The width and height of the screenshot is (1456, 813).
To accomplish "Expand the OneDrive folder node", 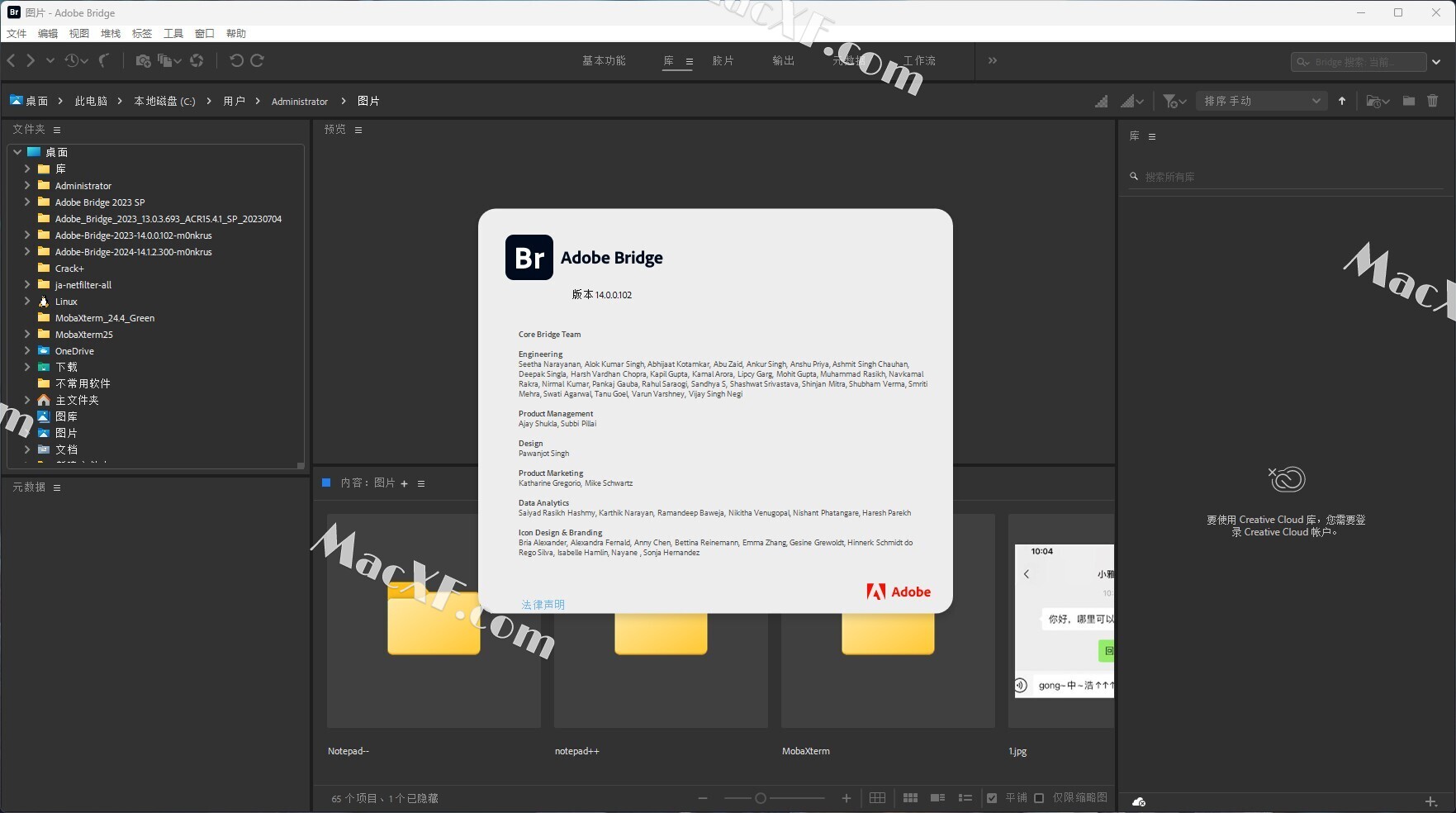I will (x=27, y=350).
